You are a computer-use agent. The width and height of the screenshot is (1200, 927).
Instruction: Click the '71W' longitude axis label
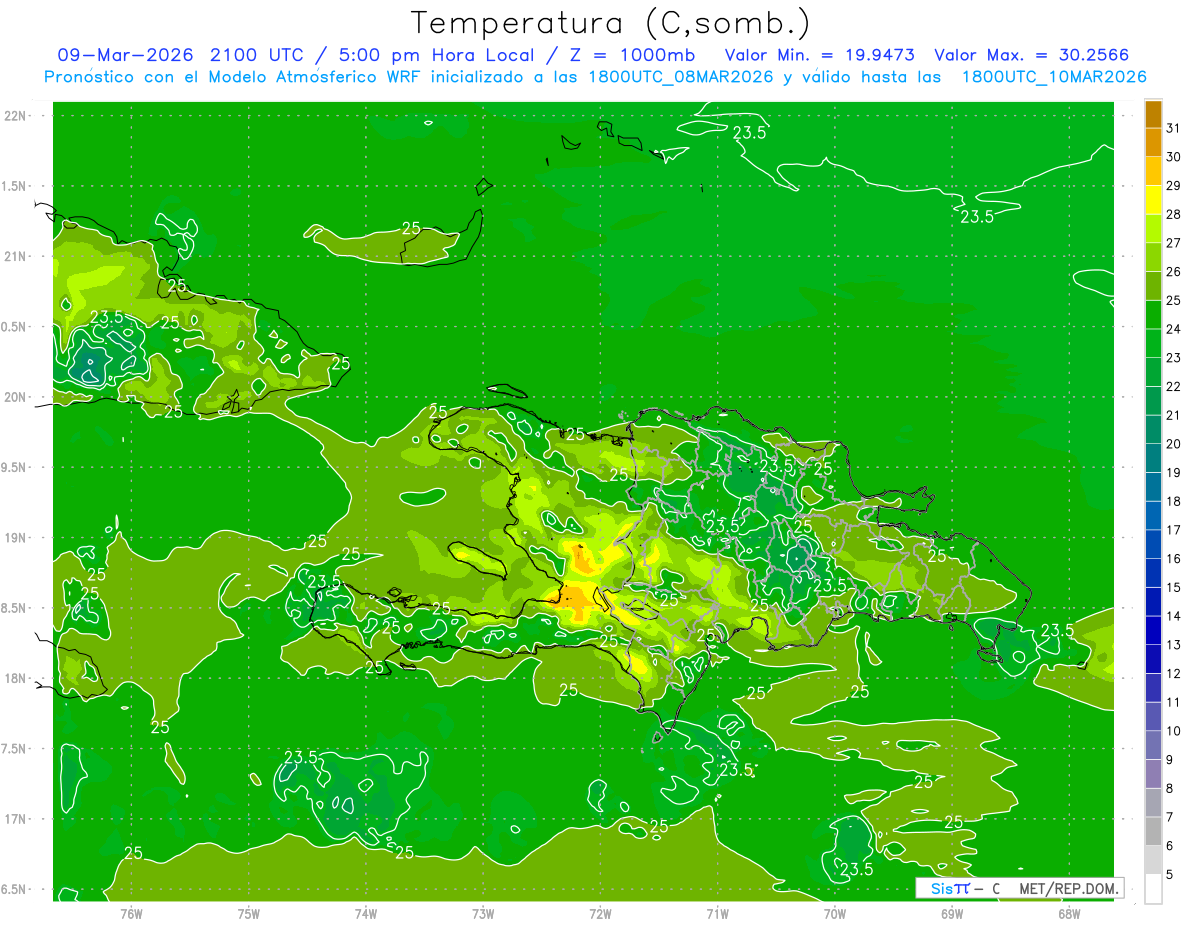[717, 913]
